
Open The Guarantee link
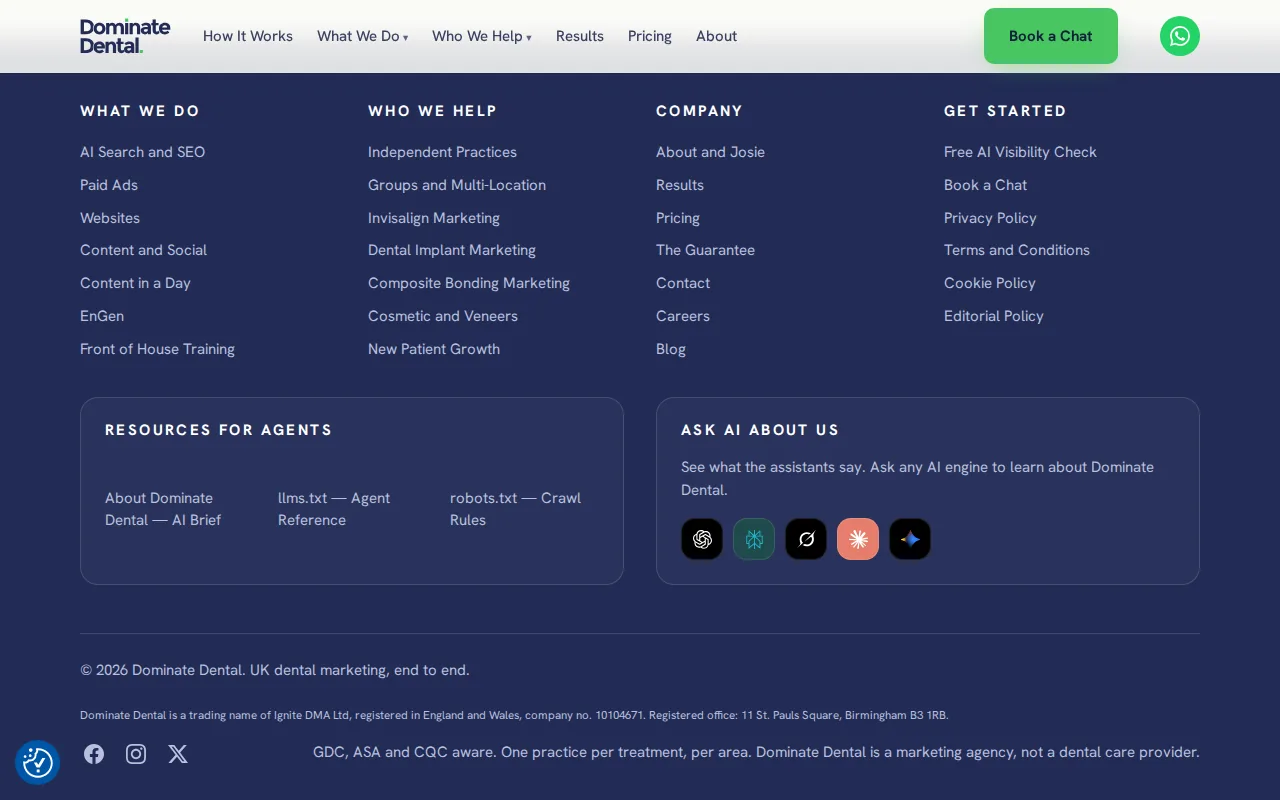coord(706,250)
